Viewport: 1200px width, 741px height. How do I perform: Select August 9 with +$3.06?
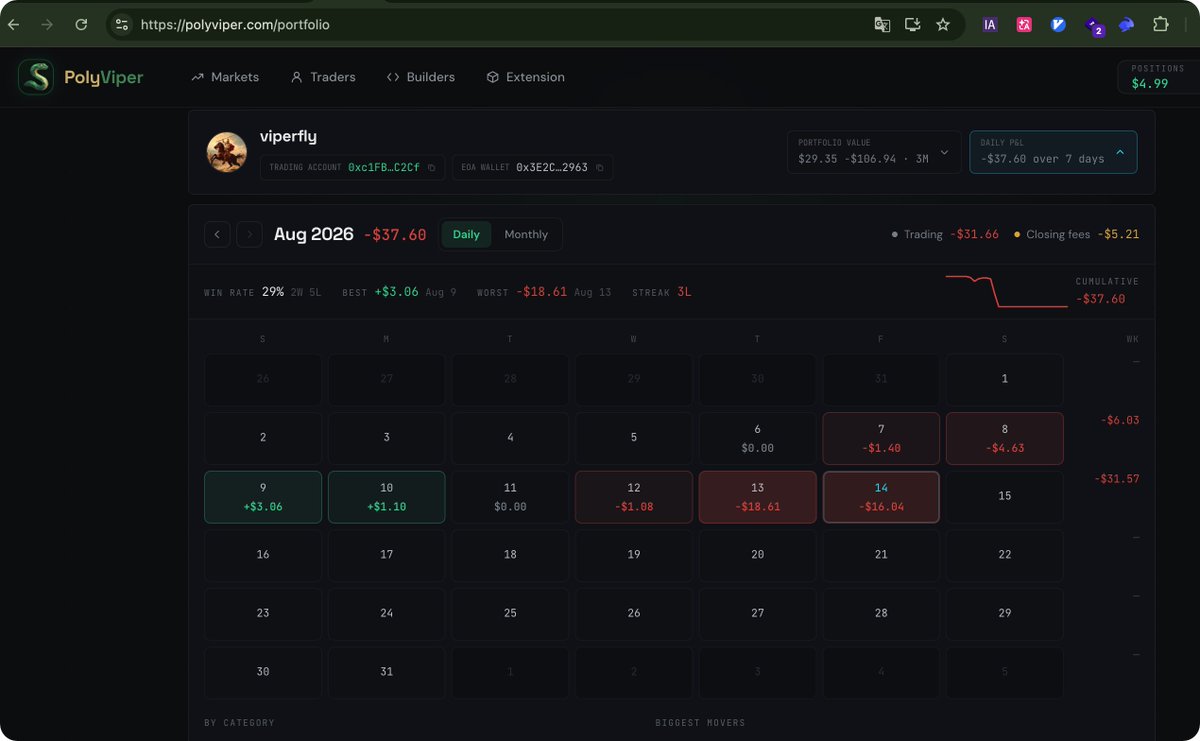[263, 497]
